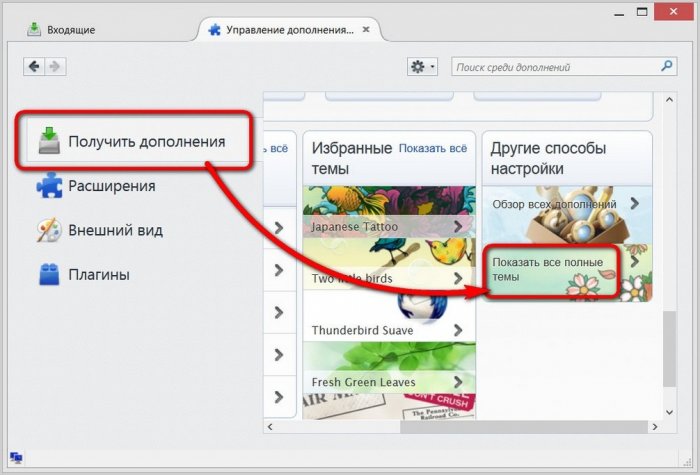Click Показать всё link for featured themes
Screen dimensions: 700x475
point(432,148)
